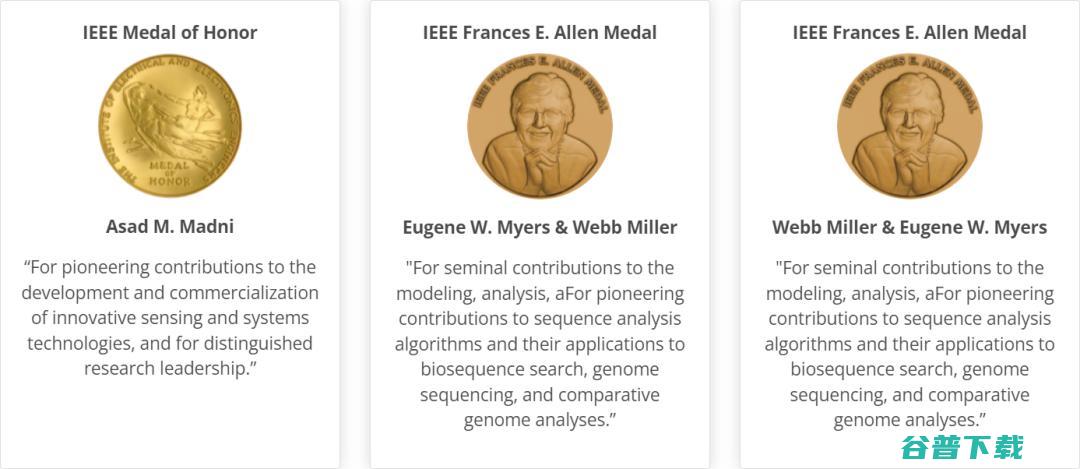Open the IEEE Medal of Honor heading
The image size is (1080, 469).
[x=169, y=32]
